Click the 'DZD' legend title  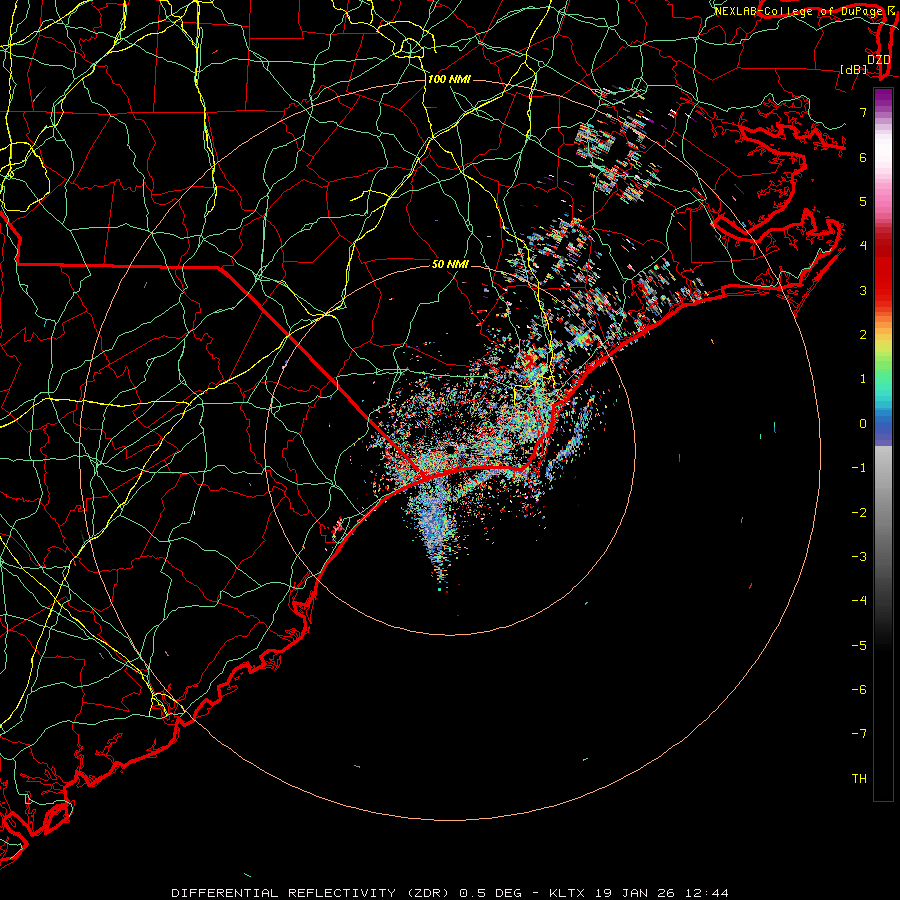click(x=879, y=59)
